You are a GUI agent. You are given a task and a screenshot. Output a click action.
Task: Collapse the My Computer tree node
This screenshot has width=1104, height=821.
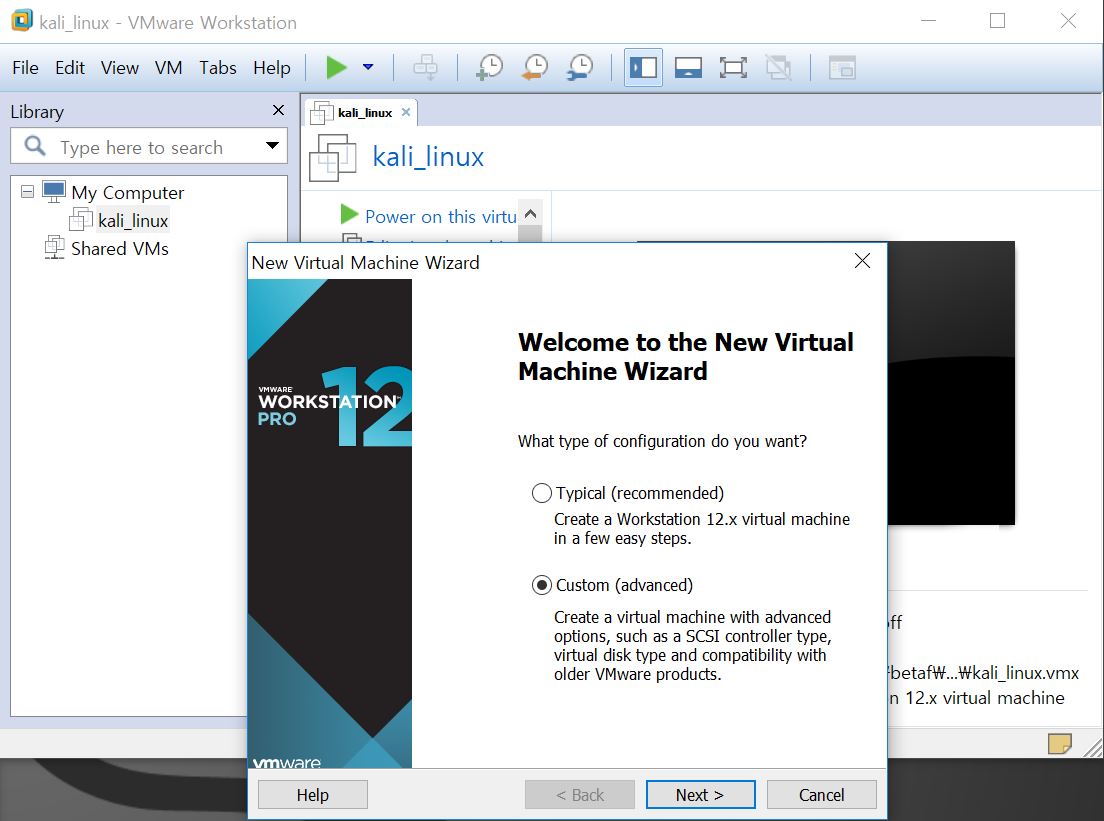tap(27, 192)
